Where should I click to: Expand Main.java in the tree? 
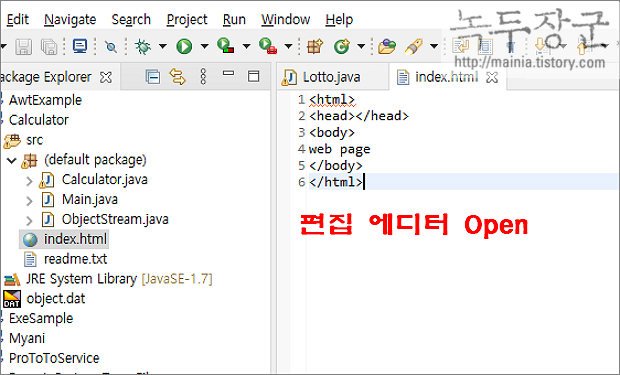[x=29, y=201]
